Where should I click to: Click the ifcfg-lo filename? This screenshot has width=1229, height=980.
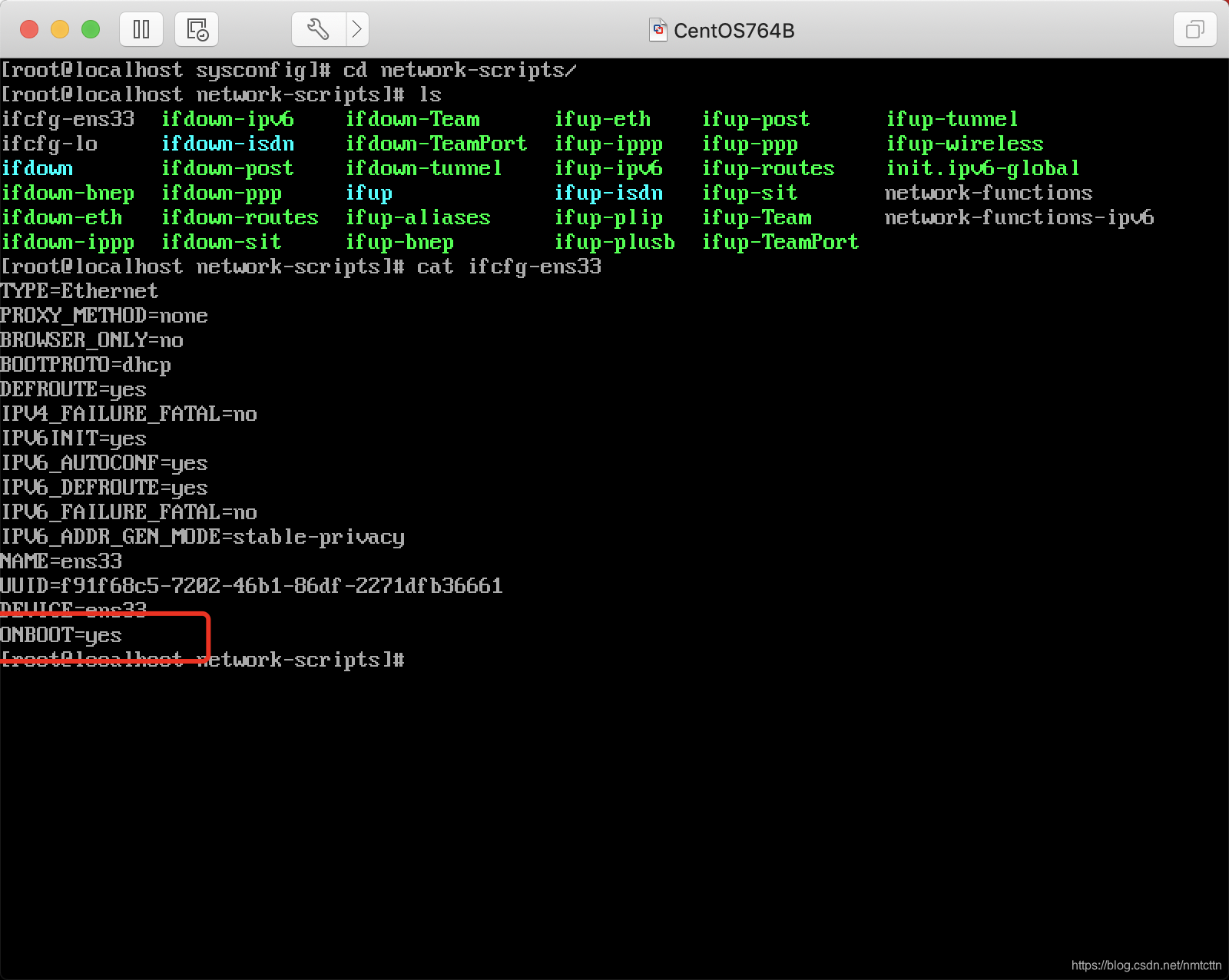tap(49, 144)
